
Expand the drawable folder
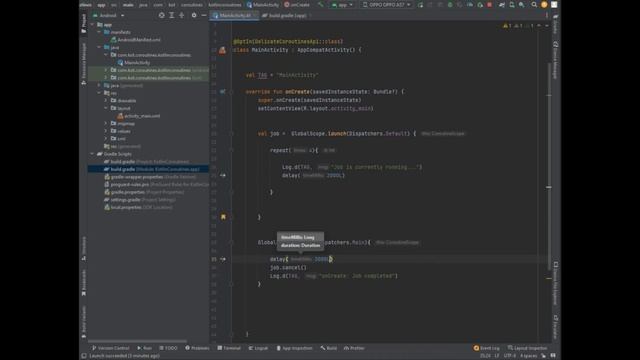(x=106, y=100)
